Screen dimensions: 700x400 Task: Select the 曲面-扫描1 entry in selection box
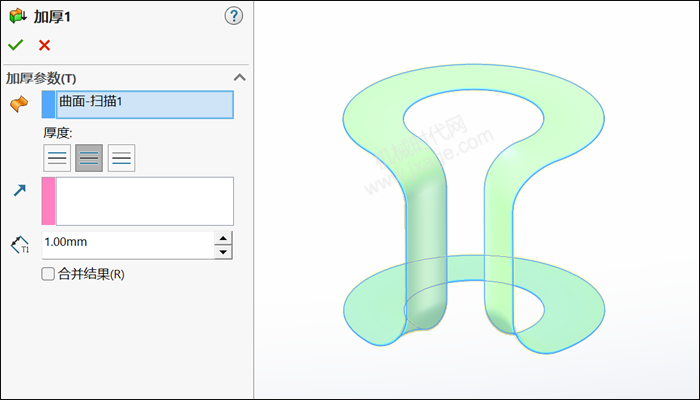click(x=145, y=102)
